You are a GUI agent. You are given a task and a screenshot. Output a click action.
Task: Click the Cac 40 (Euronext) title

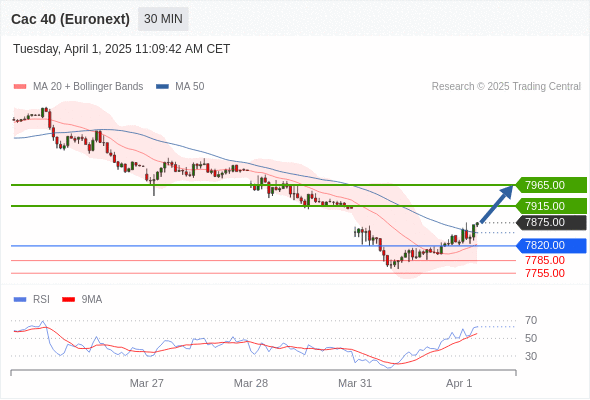70,19
